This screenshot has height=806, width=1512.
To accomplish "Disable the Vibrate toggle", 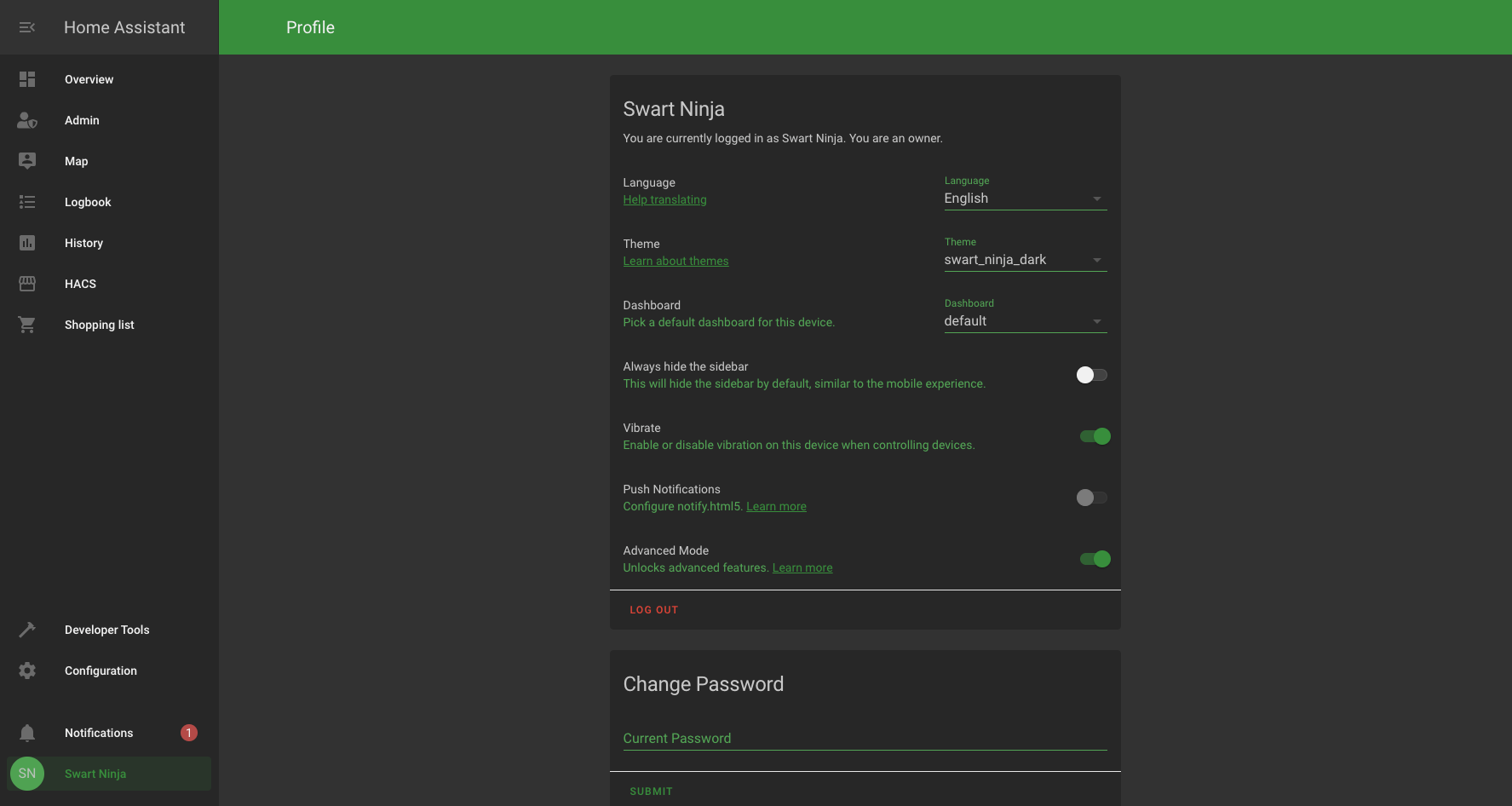I will pos(1095,436).
